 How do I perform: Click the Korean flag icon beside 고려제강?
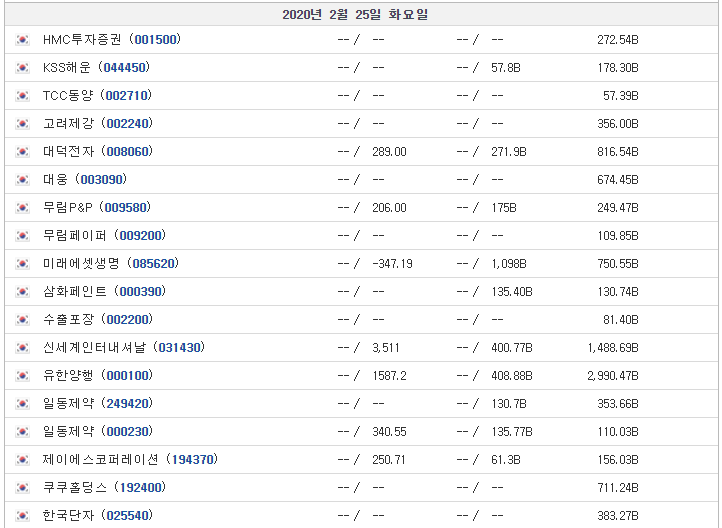tap(22, 124)
